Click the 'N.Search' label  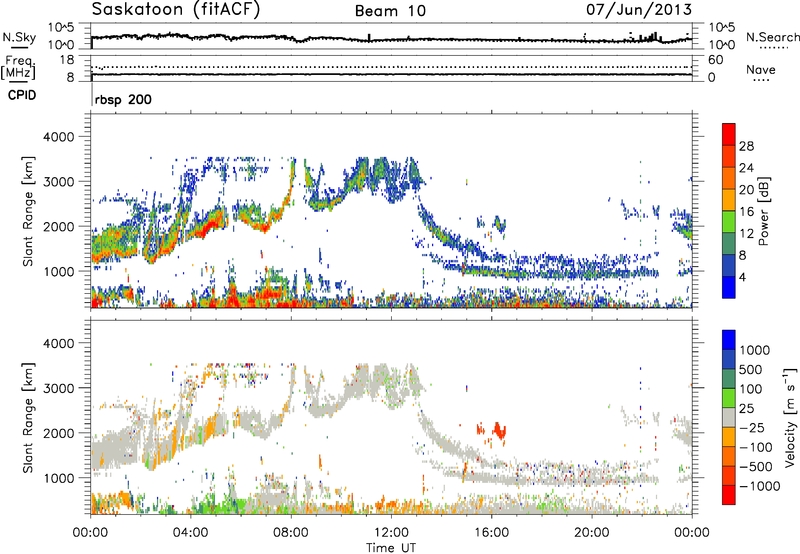pyautogui.click(x=772, y=37)
